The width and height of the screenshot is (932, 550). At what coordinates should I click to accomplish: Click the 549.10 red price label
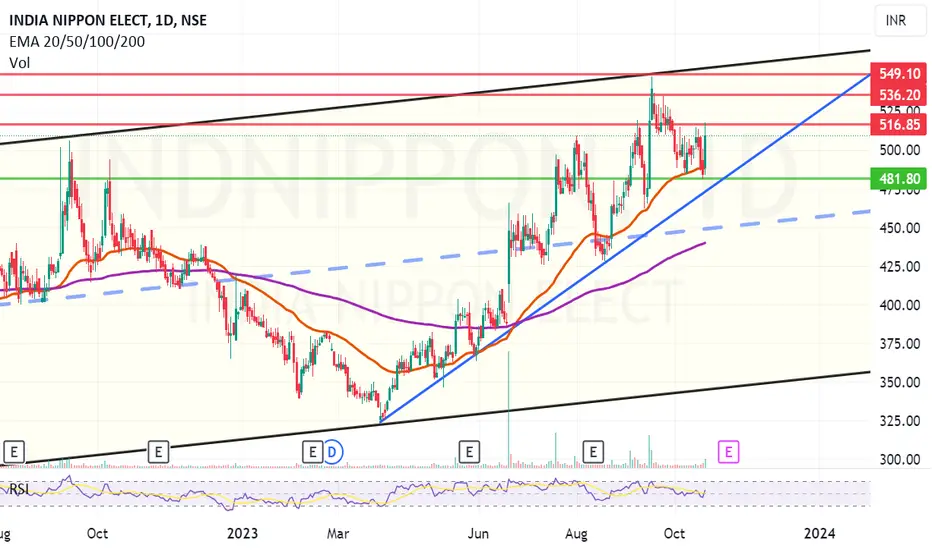coord(899,74)
